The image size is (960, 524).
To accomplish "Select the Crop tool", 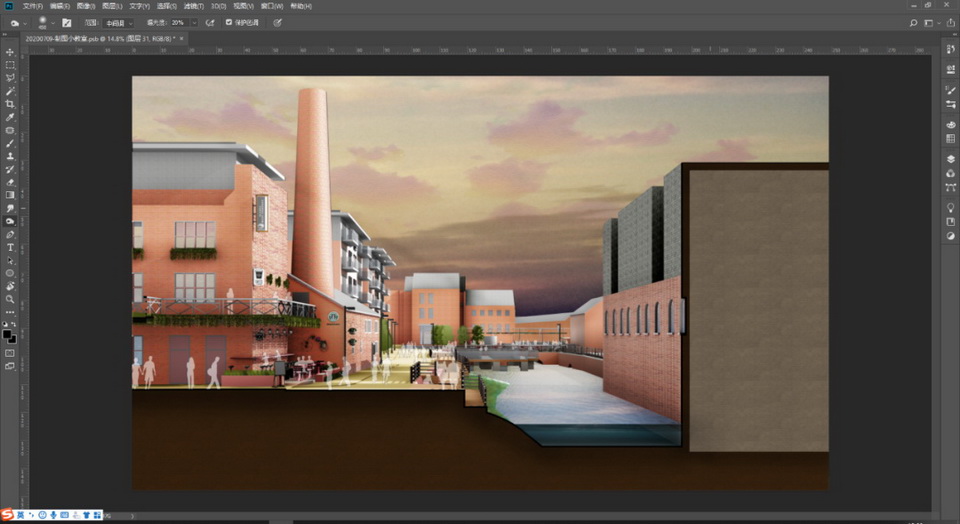I will click(10, 104).
